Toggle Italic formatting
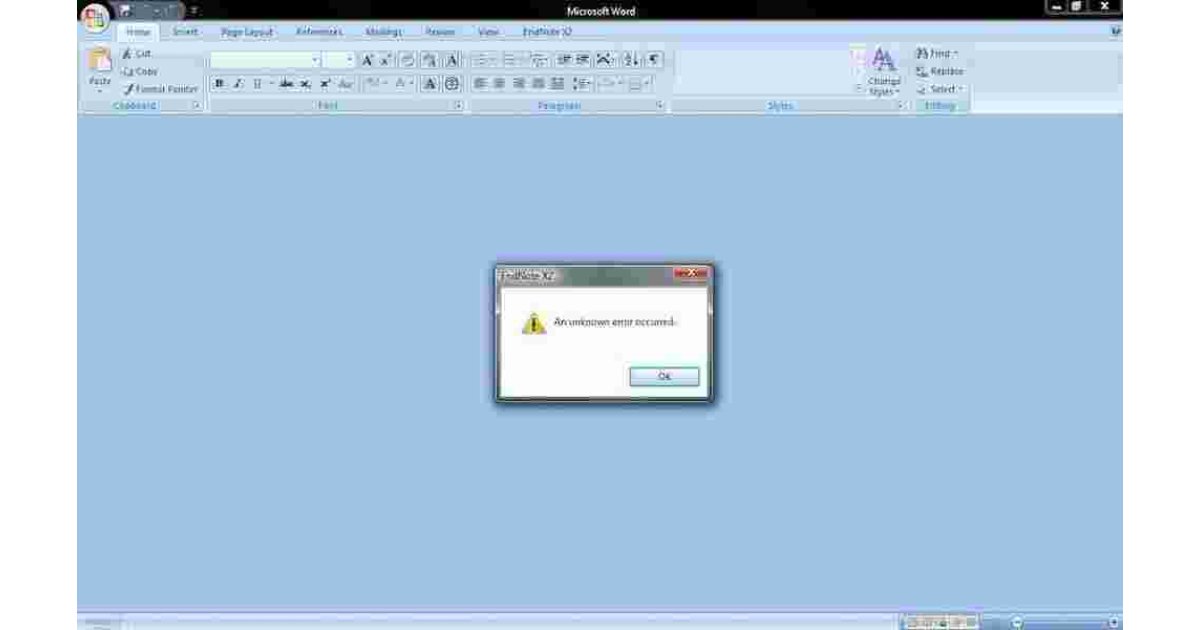This screenshot has height=630, width=1200. click(238, 84)
